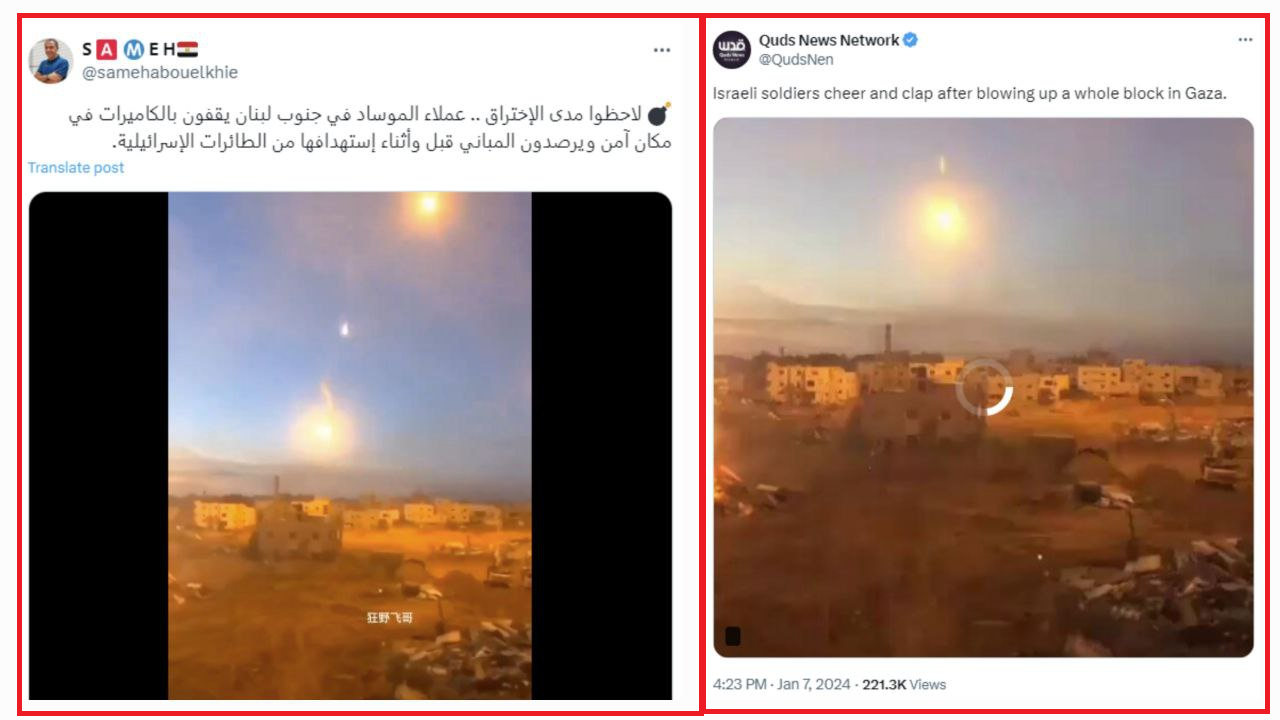Click the 4:23 PM timestamp
The image size is (1280, 720).
click(x=740, y=685)
